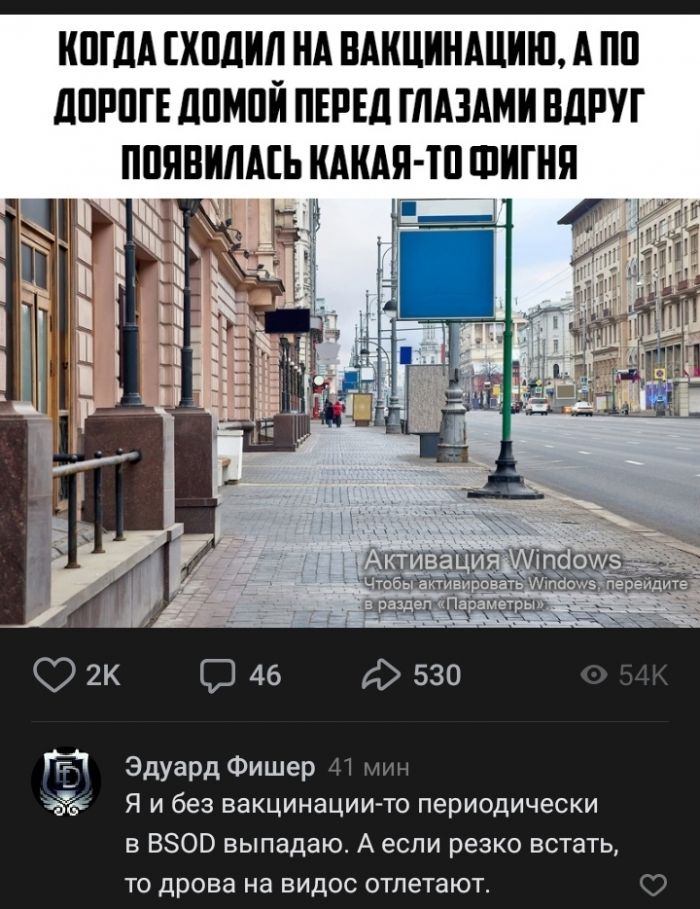Click the green lamp post in photo
The width and height of the screenshot is (700, 909).
(x=507, y=348)
